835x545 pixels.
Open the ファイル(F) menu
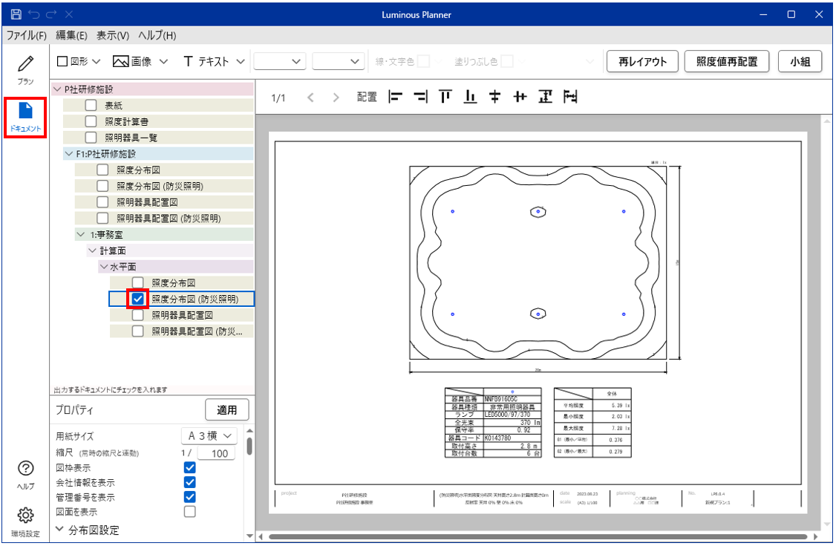[26, 36]
